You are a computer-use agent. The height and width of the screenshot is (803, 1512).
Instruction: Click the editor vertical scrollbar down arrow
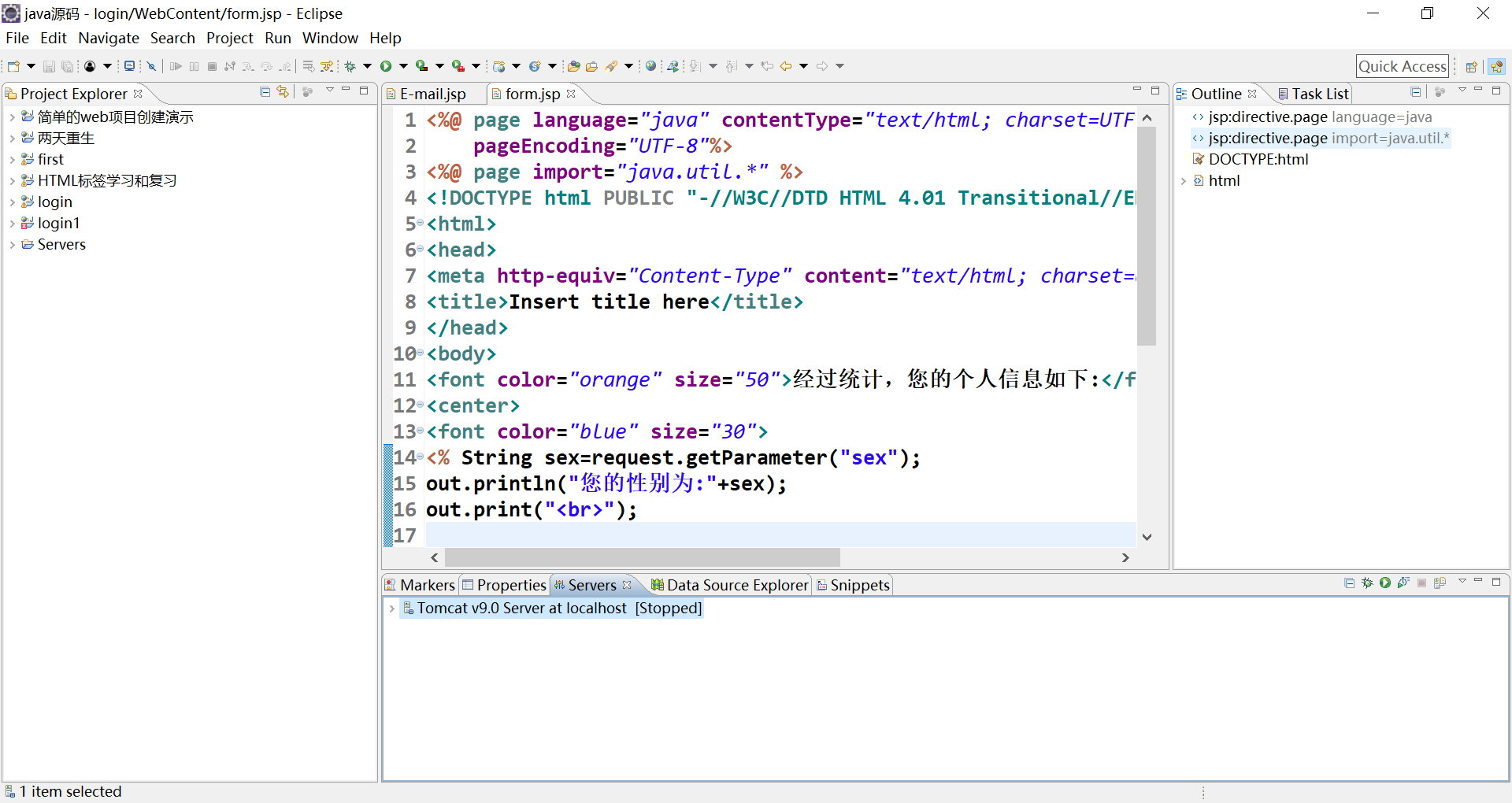coord(1147,537)
